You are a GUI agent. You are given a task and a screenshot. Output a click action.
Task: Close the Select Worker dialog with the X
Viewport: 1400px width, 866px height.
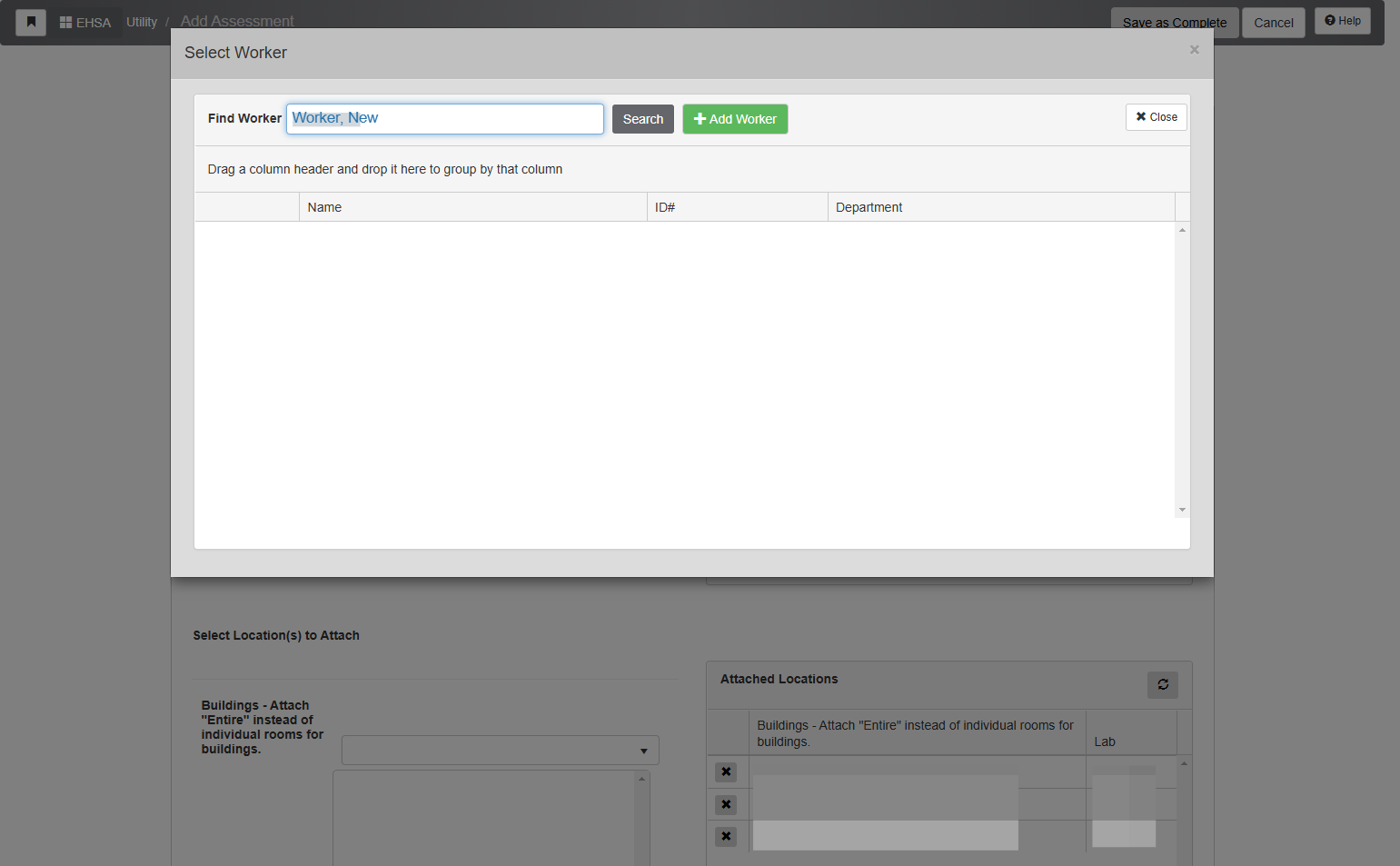(1195, 50)
